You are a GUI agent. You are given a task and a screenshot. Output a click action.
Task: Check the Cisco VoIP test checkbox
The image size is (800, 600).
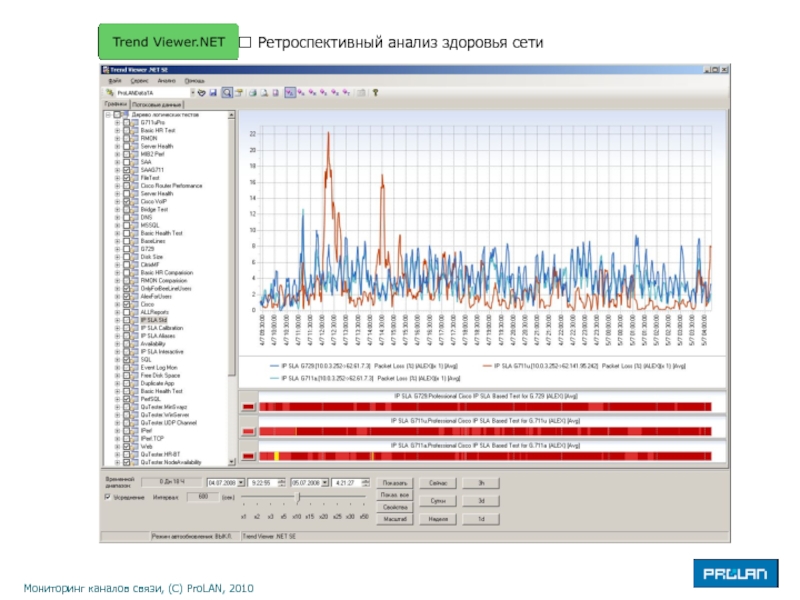coord(127,201)
